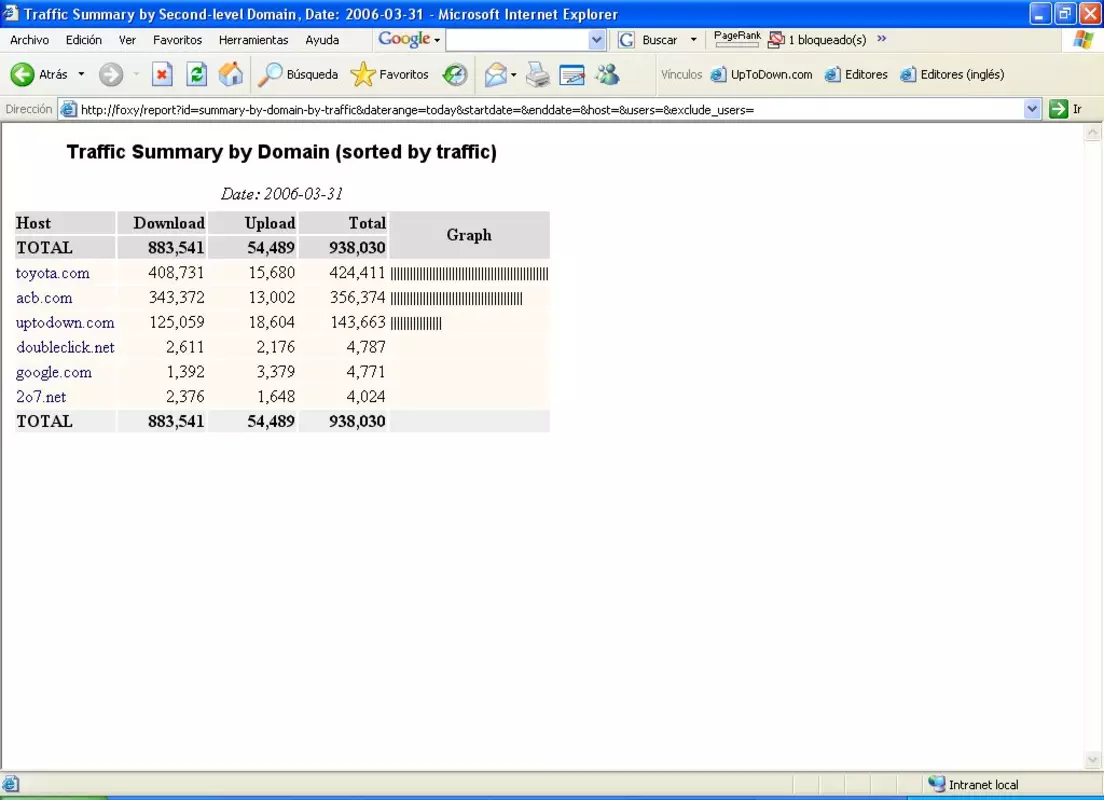Image resolution: width=1104 pixels, height=800 pixels.
Task: Click the scrollbar down arrow
Action: [1093, 759]
